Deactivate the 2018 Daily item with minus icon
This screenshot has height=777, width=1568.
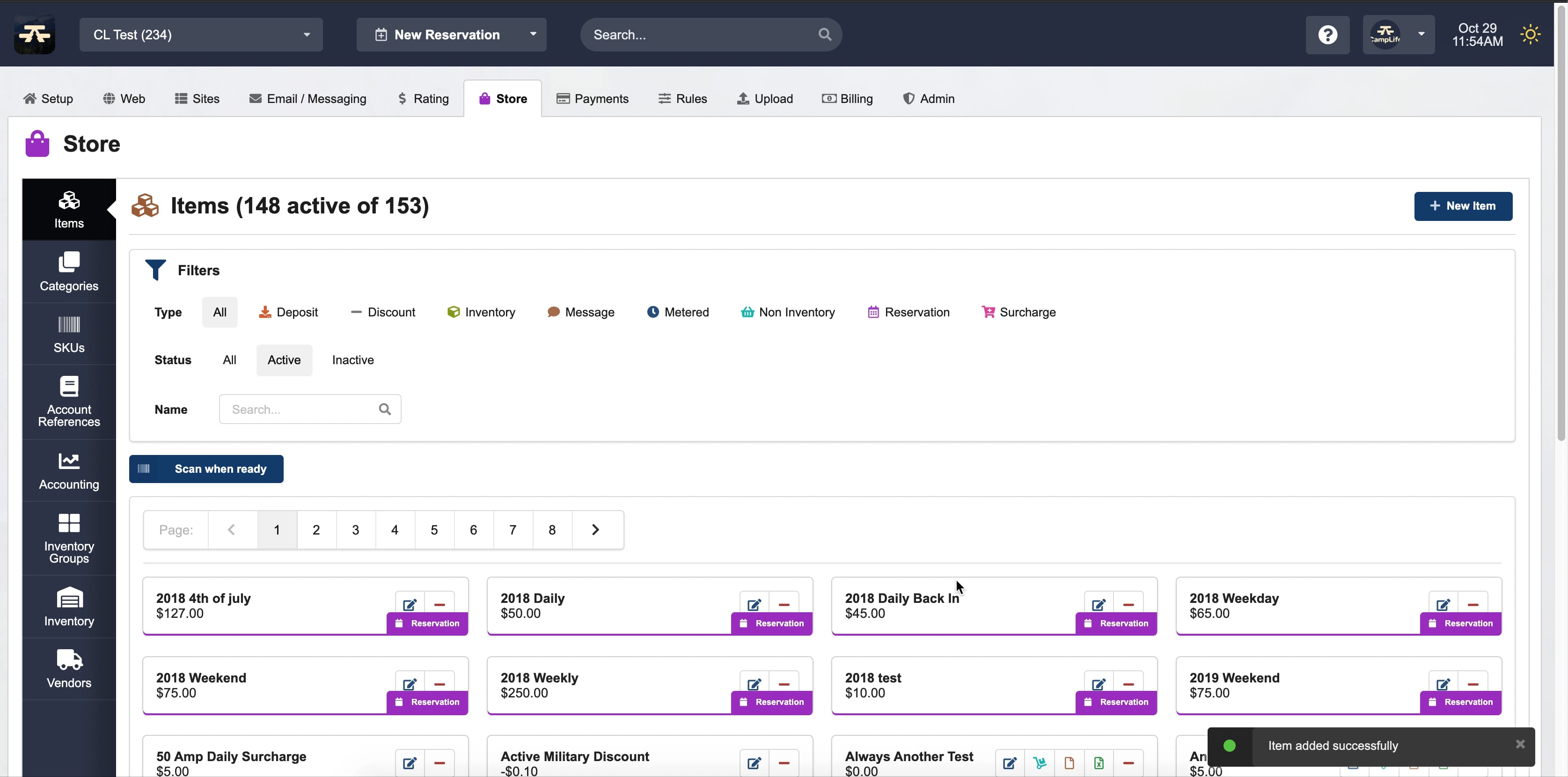click(784, 604)
